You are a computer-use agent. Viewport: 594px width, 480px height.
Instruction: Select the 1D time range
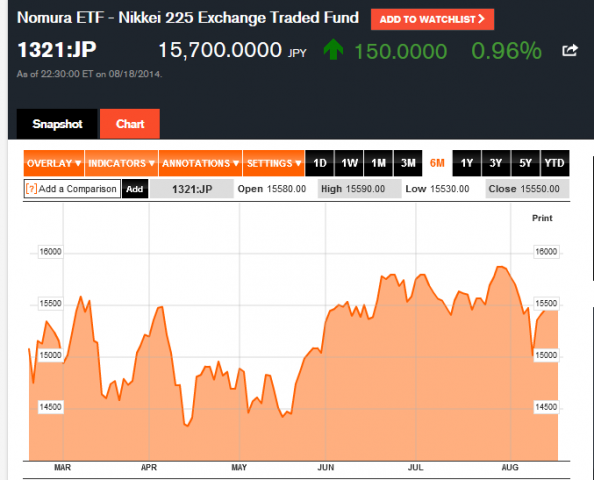point(320,163)
